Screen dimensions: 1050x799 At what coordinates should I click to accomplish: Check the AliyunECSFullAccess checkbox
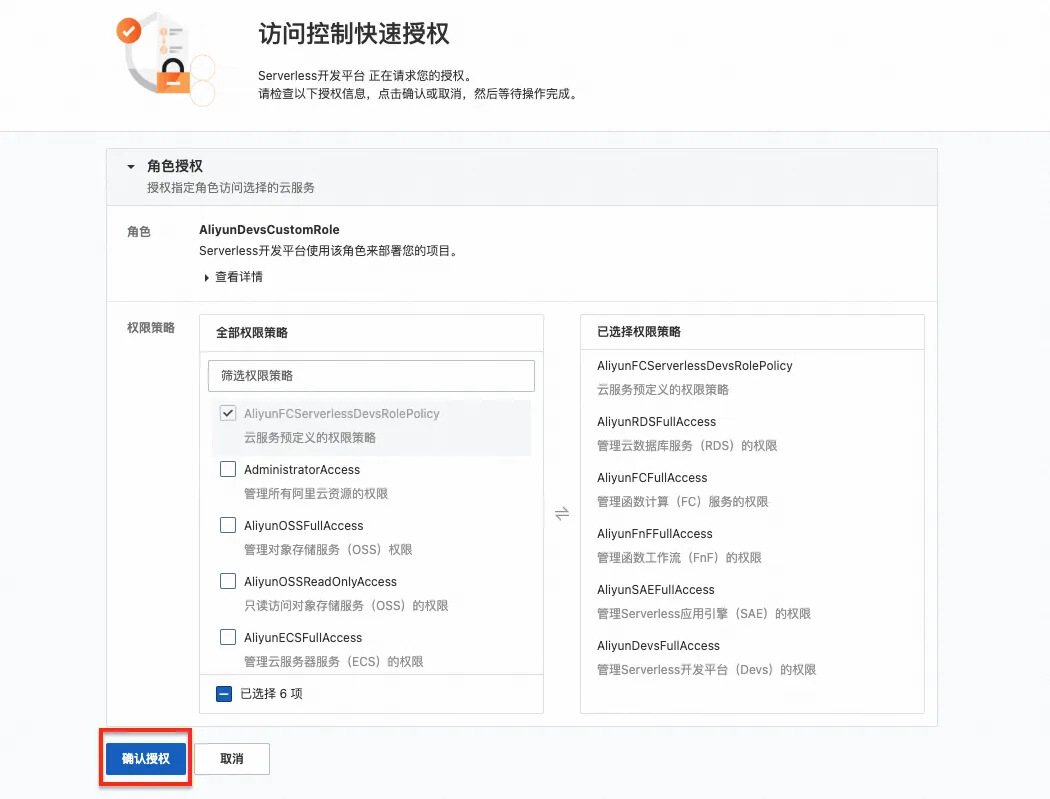coord(228,637)
